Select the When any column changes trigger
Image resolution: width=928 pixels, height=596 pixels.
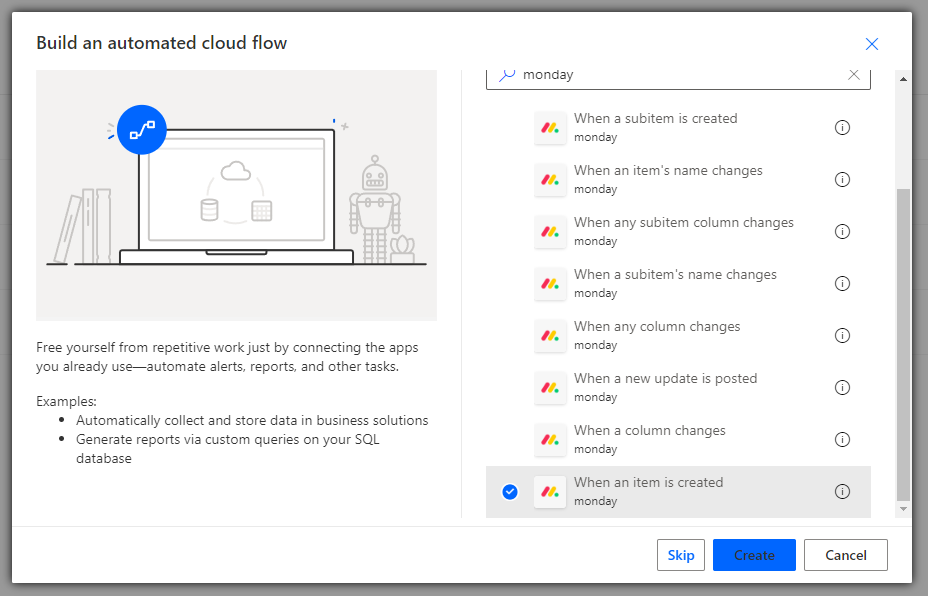tap(678, 336)
